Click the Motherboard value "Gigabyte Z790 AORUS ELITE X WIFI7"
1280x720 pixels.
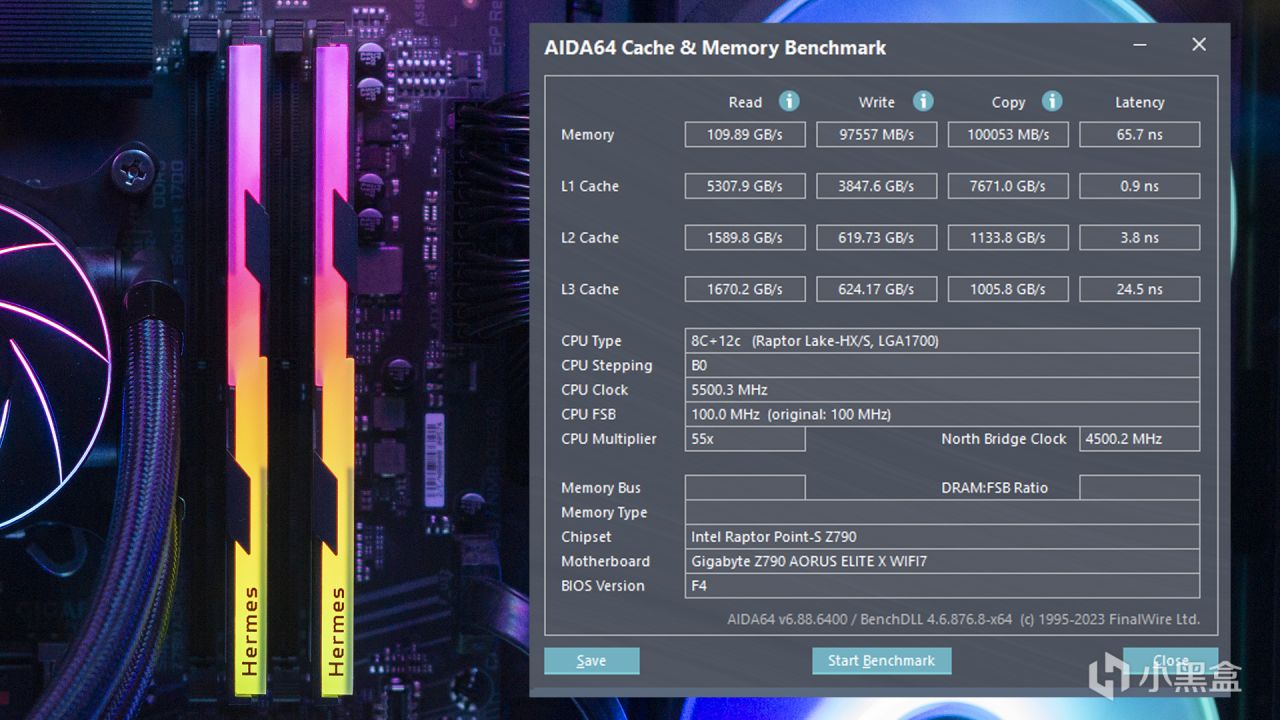(942, 561)
